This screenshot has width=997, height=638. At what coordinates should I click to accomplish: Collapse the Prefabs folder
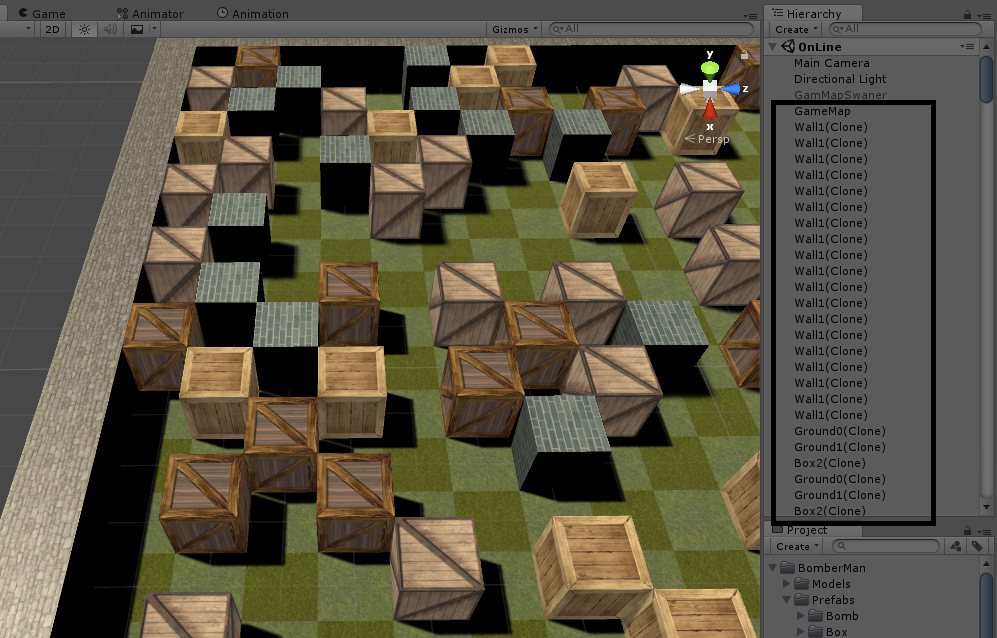coord(787,599)
